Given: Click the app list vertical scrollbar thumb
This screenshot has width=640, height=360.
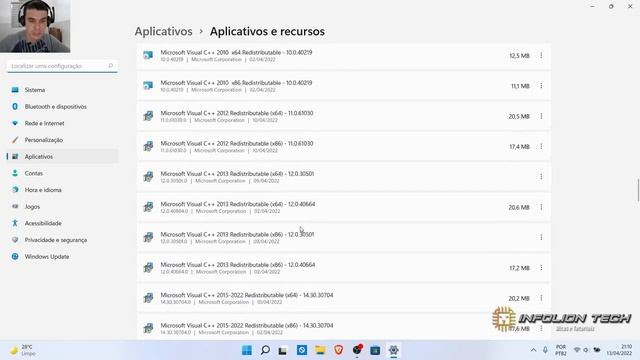Looking at the screenshot, I should tap(638, 190).
